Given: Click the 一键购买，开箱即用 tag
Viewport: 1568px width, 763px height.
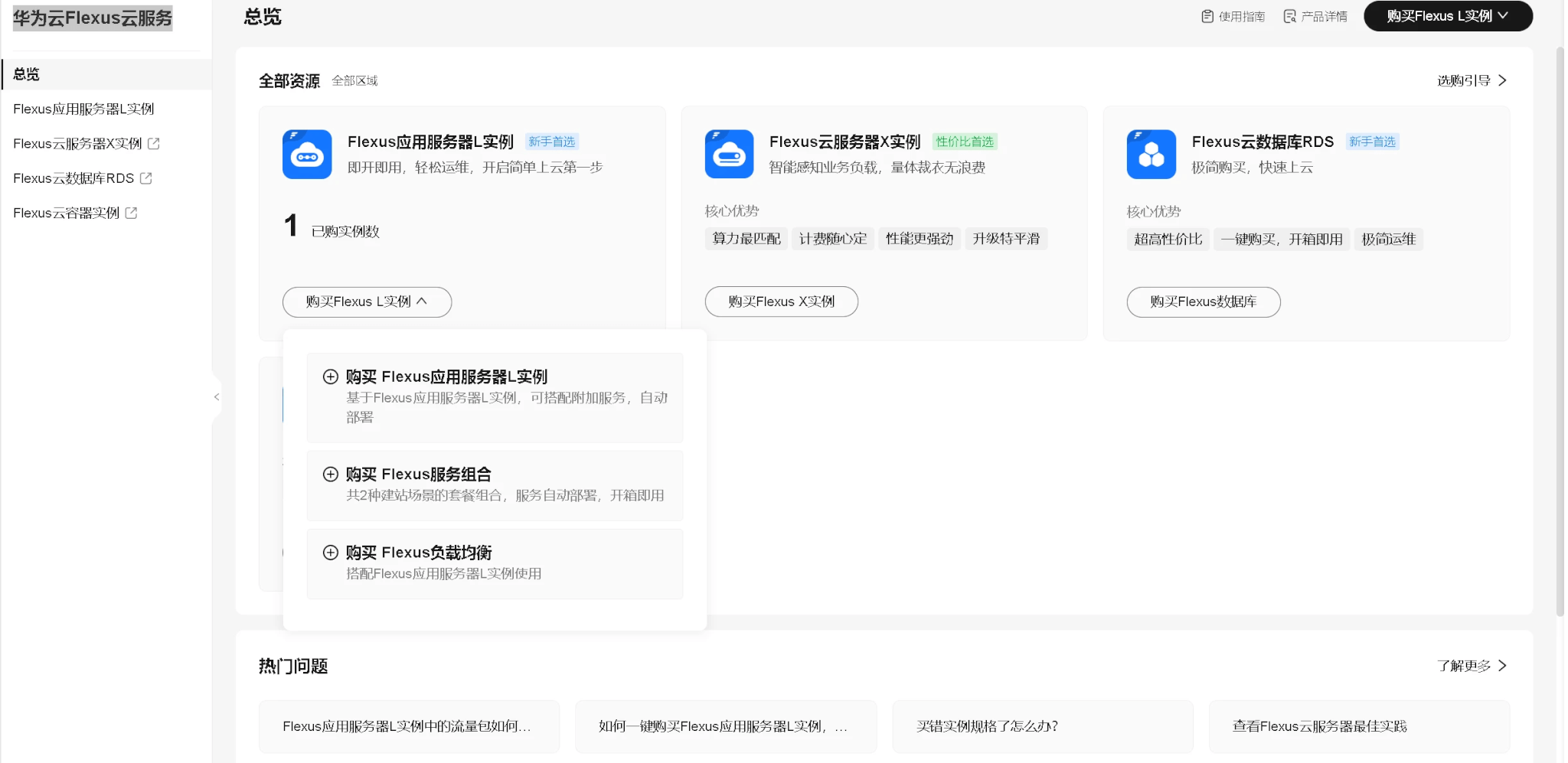Looking at the screenshot, I should [x=1282, y=240].
